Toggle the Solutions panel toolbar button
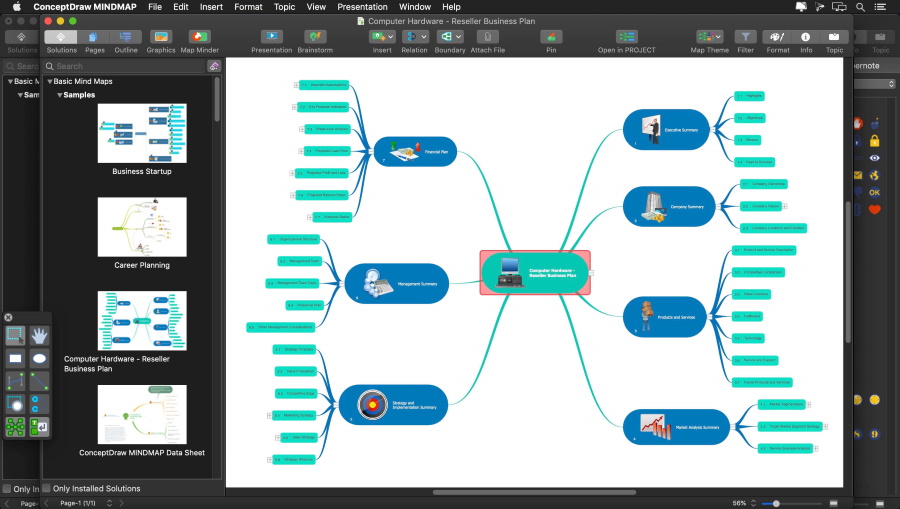 61,37
